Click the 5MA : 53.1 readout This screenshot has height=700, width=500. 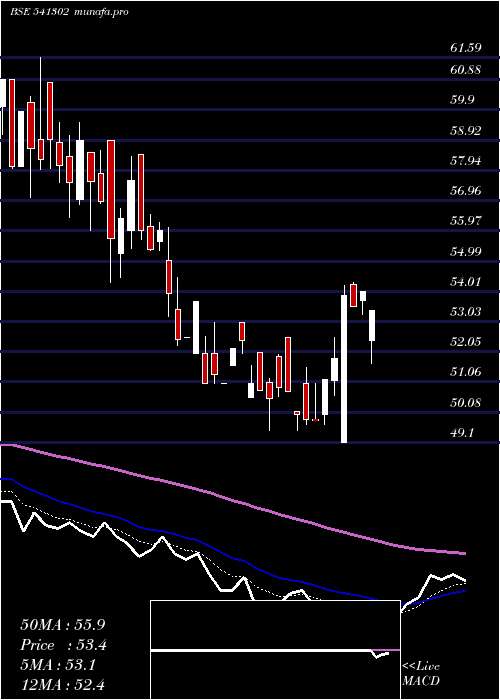(x=58, y=665)
